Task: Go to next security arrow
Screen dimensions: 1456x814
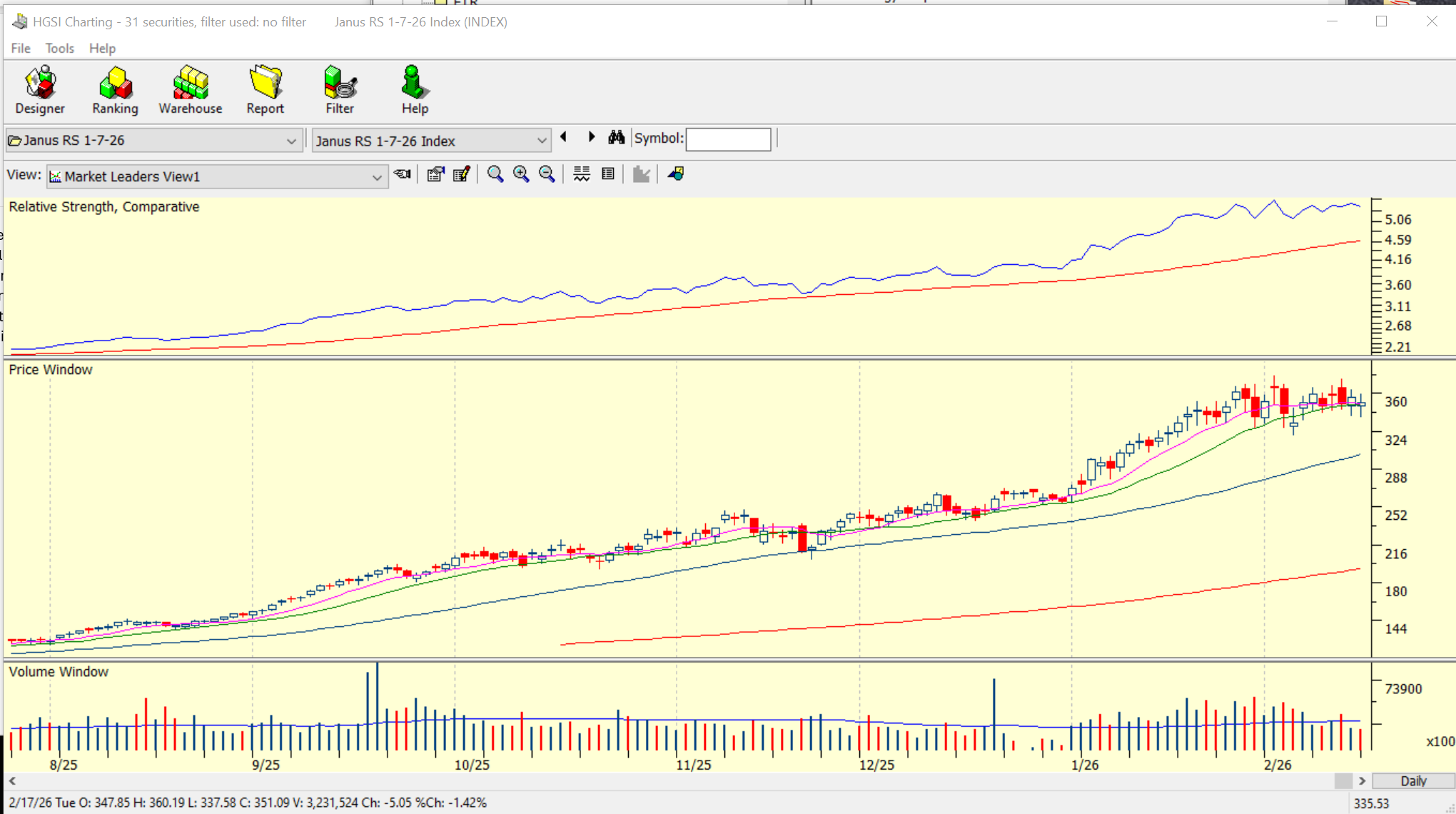Action: click(x=591, y=137)
